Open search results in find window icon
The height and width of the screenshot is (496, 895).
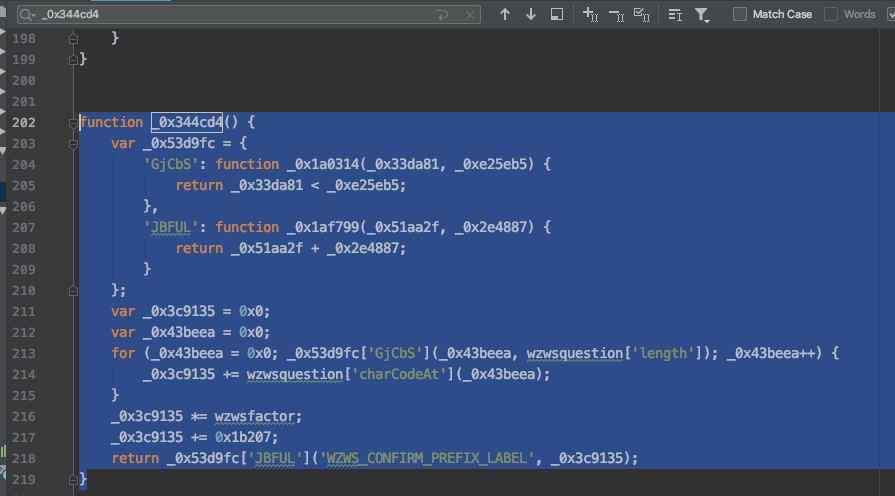(675, 14)
